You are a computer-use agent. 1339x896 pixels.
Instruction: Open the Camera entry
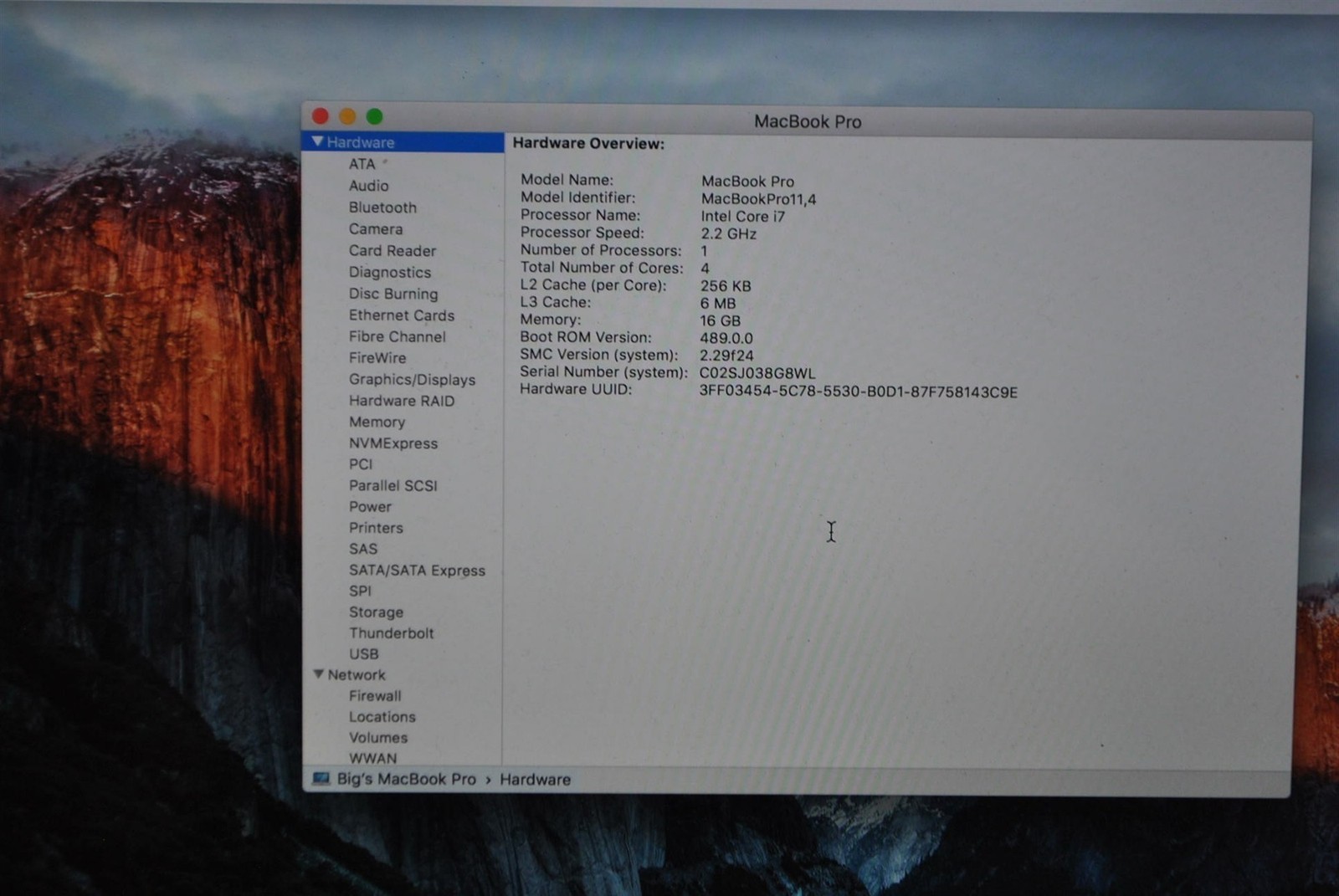(376, 229)
